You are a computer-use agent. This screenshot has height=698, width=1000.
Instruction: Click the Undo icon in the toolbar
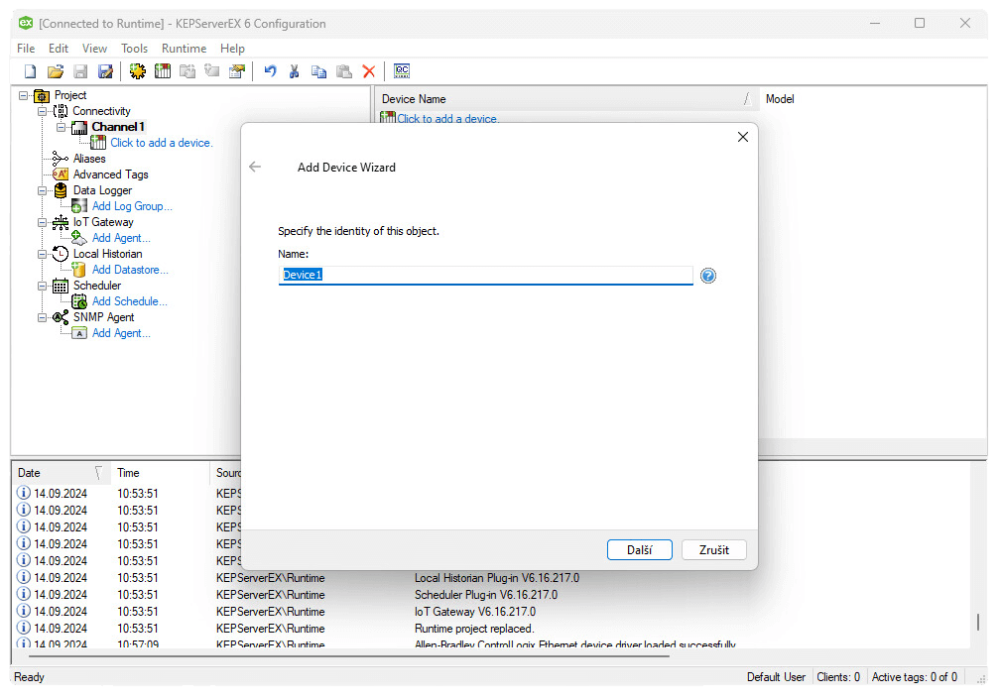[x=268, y=71]
